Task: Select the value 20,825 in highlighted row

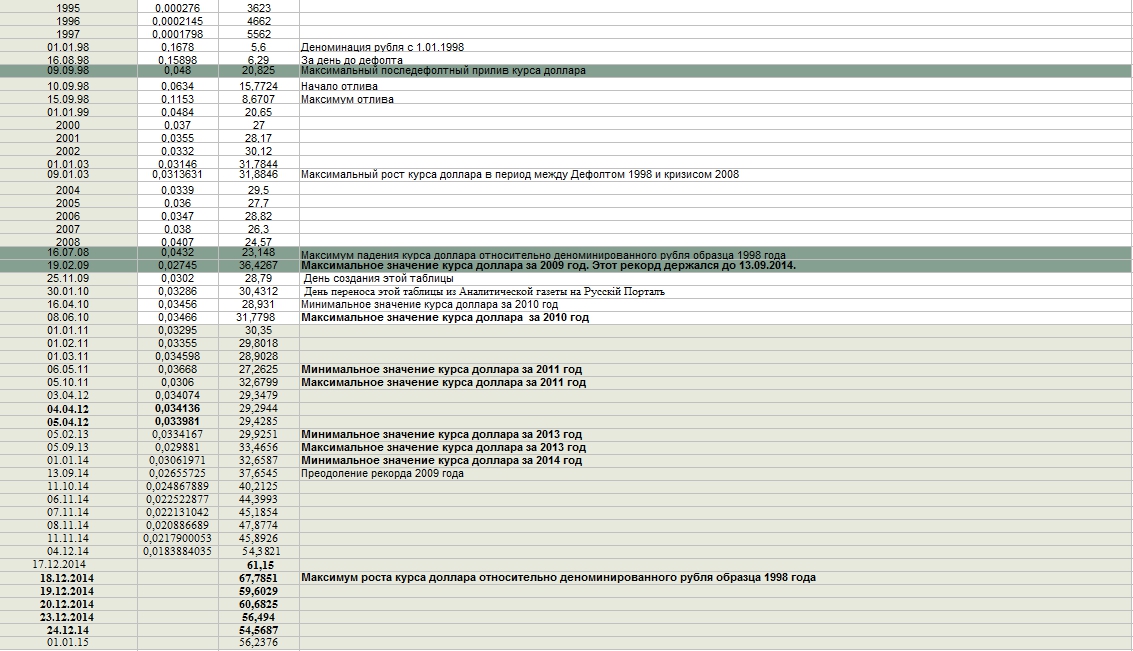Action: click(x=258, y=71)
